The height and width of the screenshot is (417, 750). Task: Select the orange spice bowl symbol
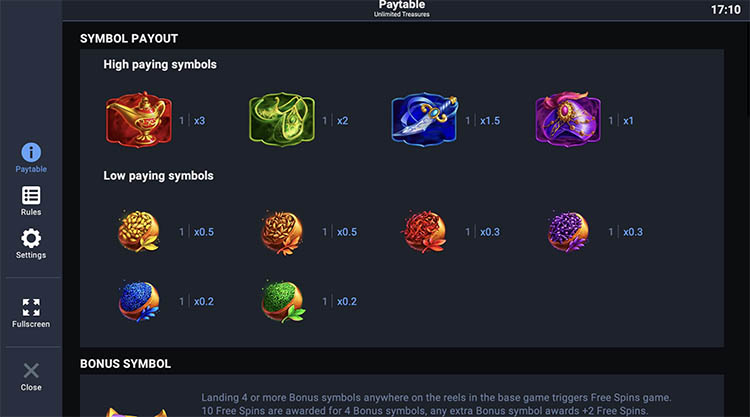[281, 231]
